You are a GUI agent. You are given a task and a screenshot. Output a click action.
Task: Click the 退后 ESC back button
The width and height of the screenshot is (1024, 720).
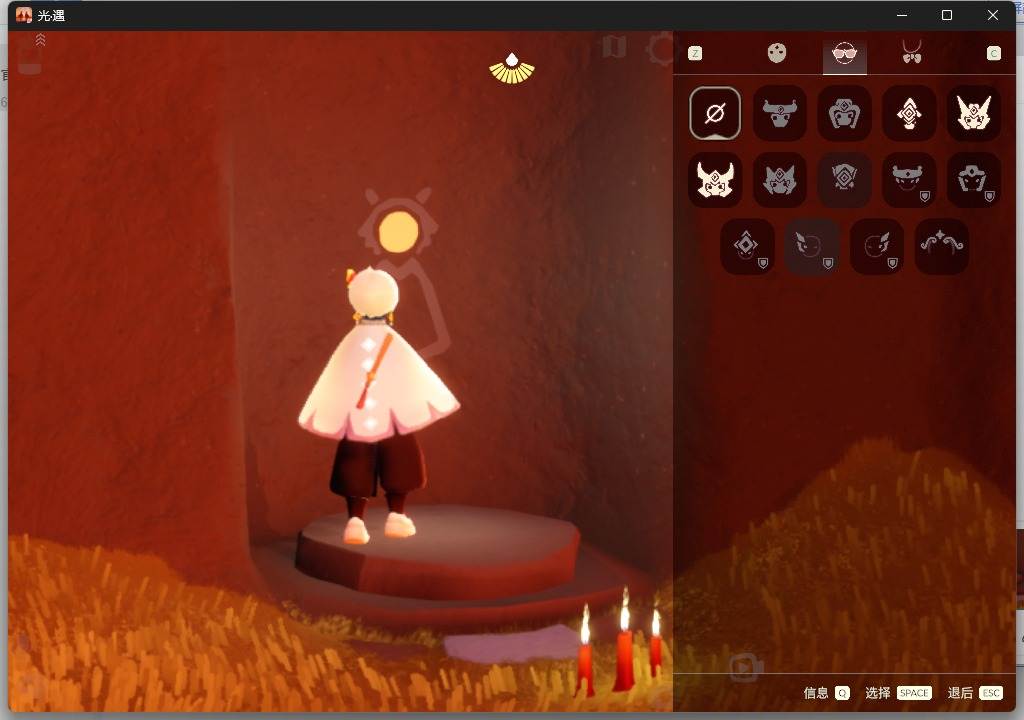pos(975,693)
